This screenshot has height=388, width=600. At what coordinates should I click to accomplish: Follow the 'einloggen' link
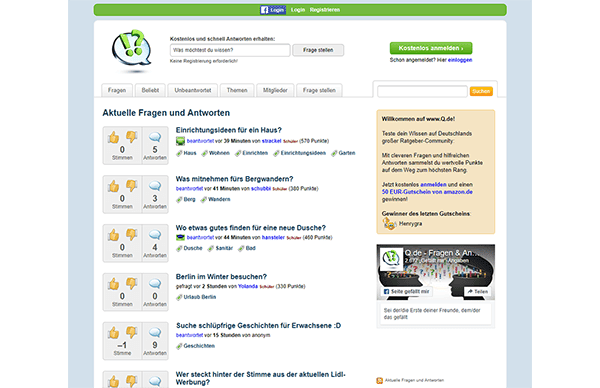[460, 60]
